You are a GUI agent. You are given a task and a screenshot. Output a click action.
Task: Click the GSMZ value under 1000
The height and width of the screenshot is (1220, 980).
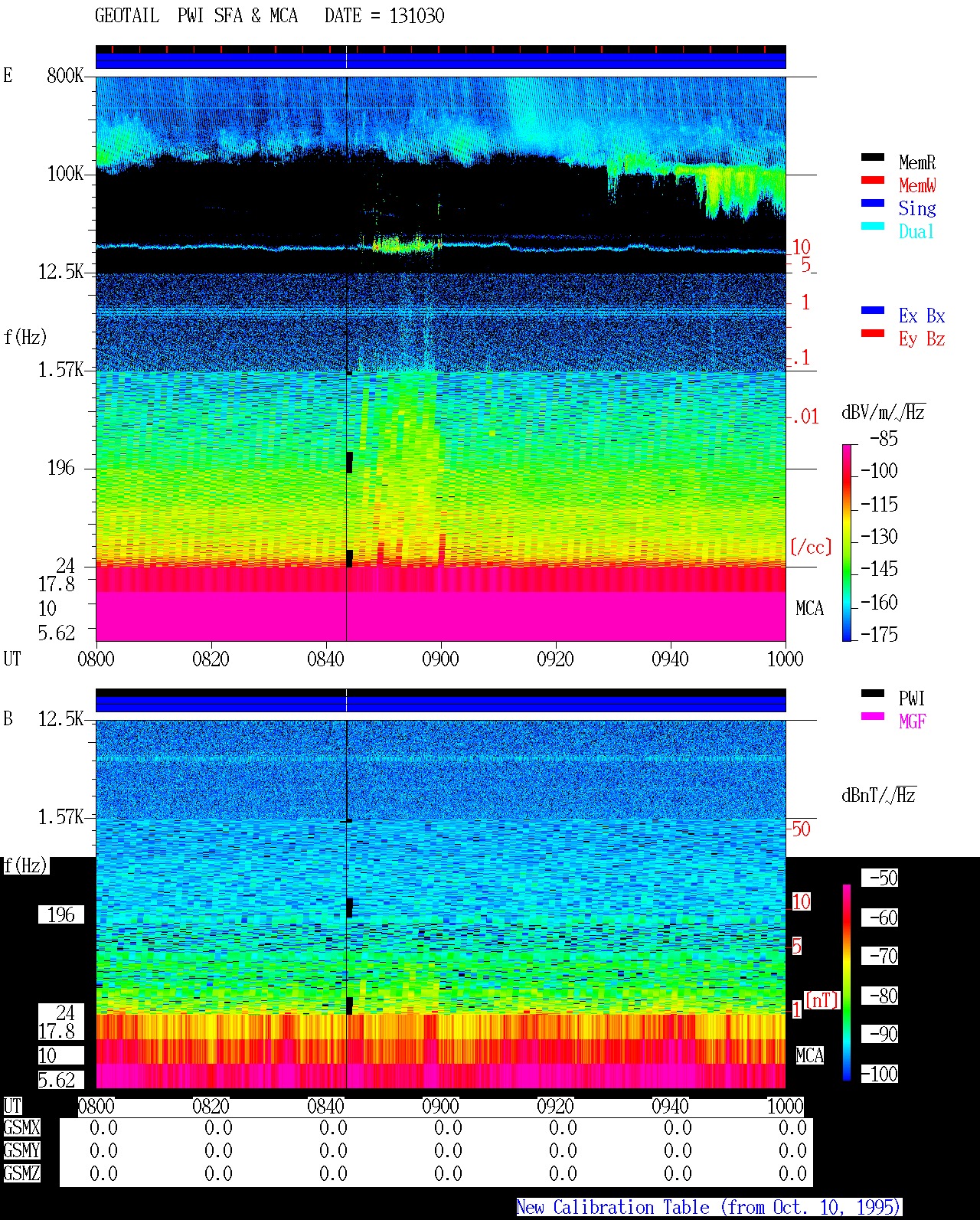pyautogui.click(x=792, y=1174)
